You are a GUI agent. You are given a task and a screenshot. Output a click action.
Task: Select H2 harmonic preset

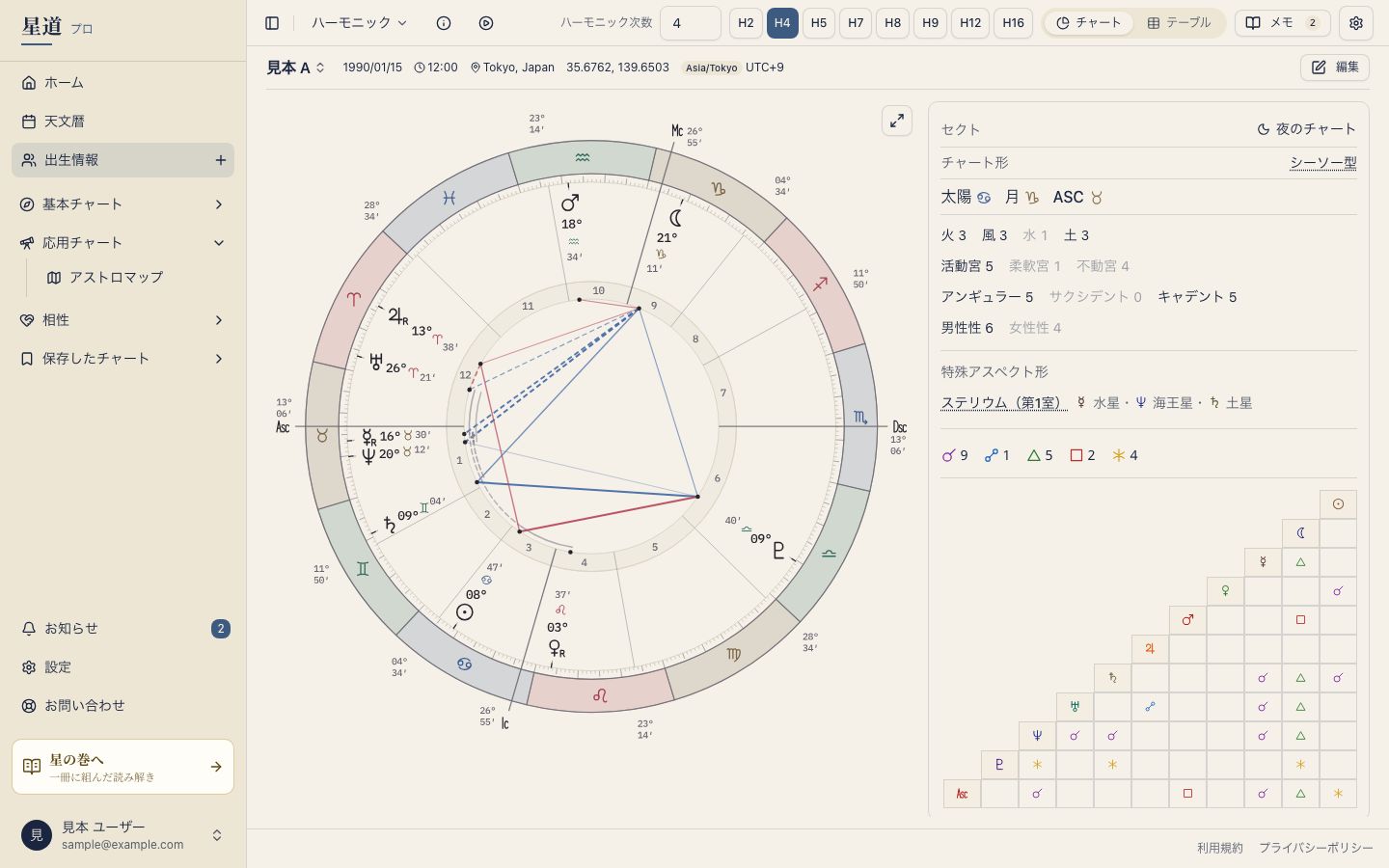(746, 23)
